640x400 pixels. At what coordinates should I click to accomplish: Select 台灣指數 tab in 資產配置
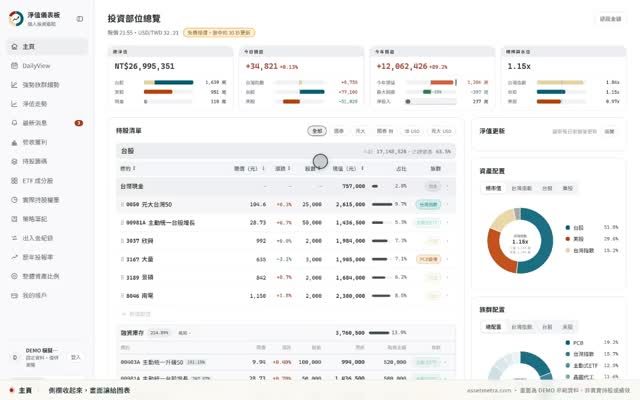coord(521,188)
